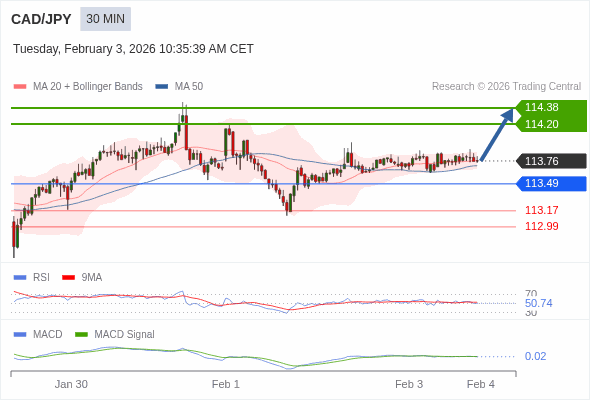Image resolution: width=590 pixels, height=400 pixels.
Task: Click the 112.99 support price label
Action: pos(541,226)
